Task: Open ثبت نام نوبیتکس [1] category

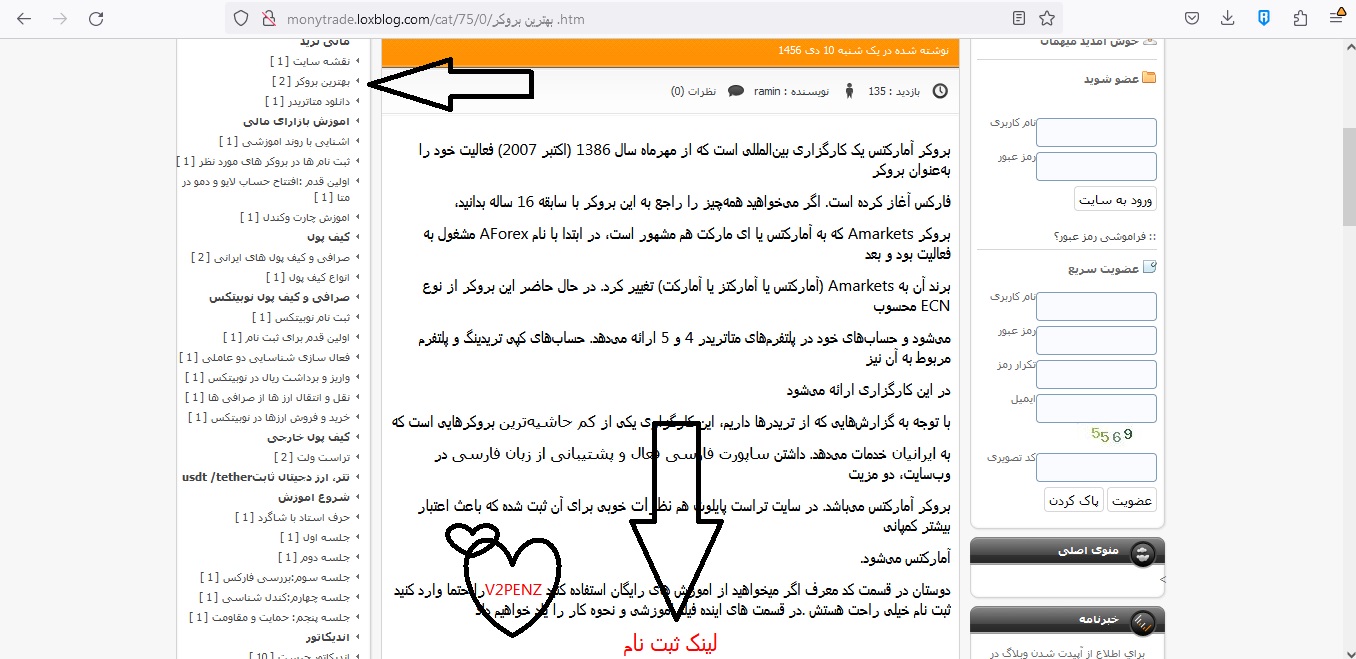Action: [300, 317]
